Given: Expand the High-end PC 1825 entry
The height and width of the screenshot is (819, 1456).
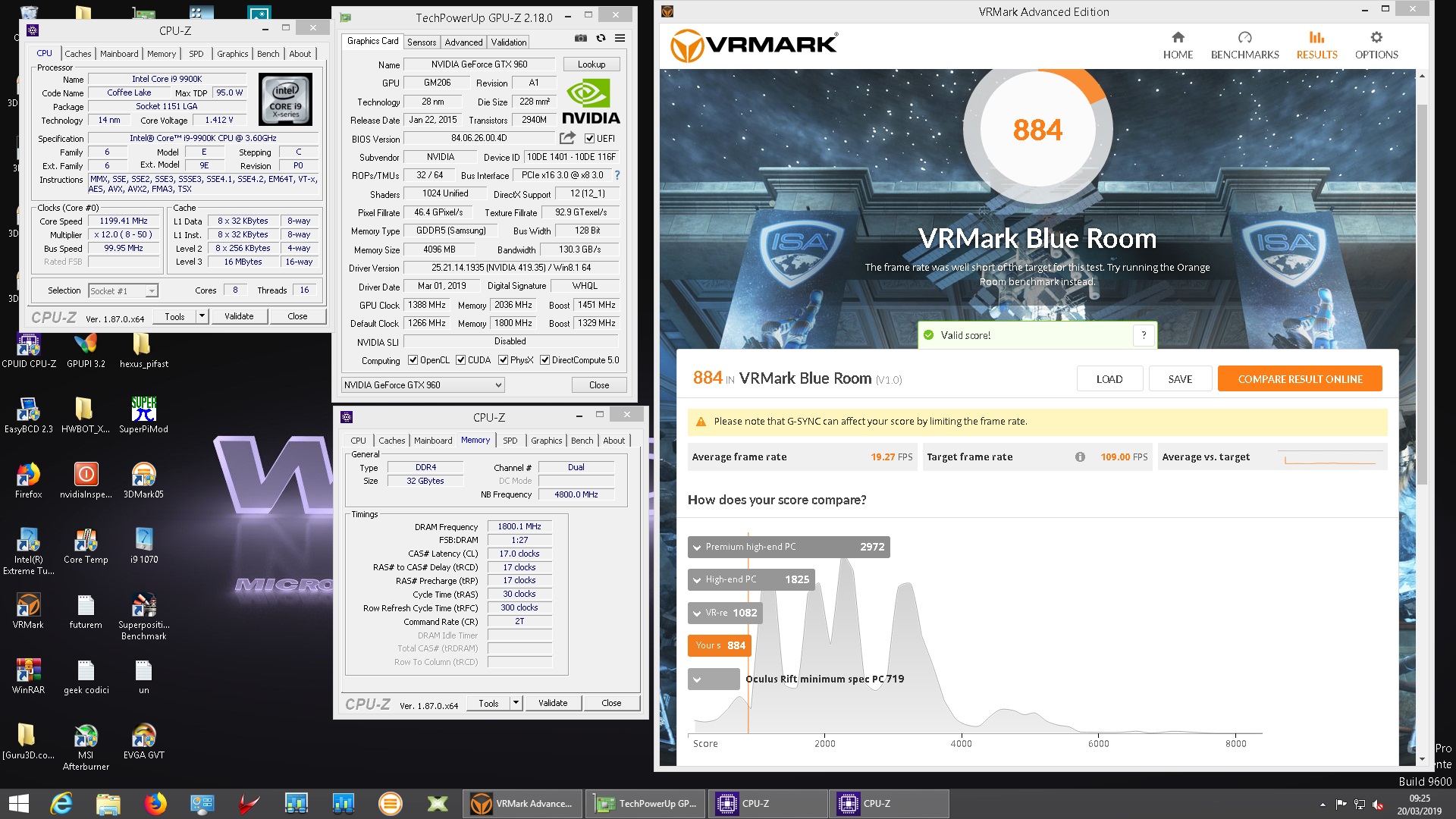Looking at the screenshot, I should [x=697, y=579].
